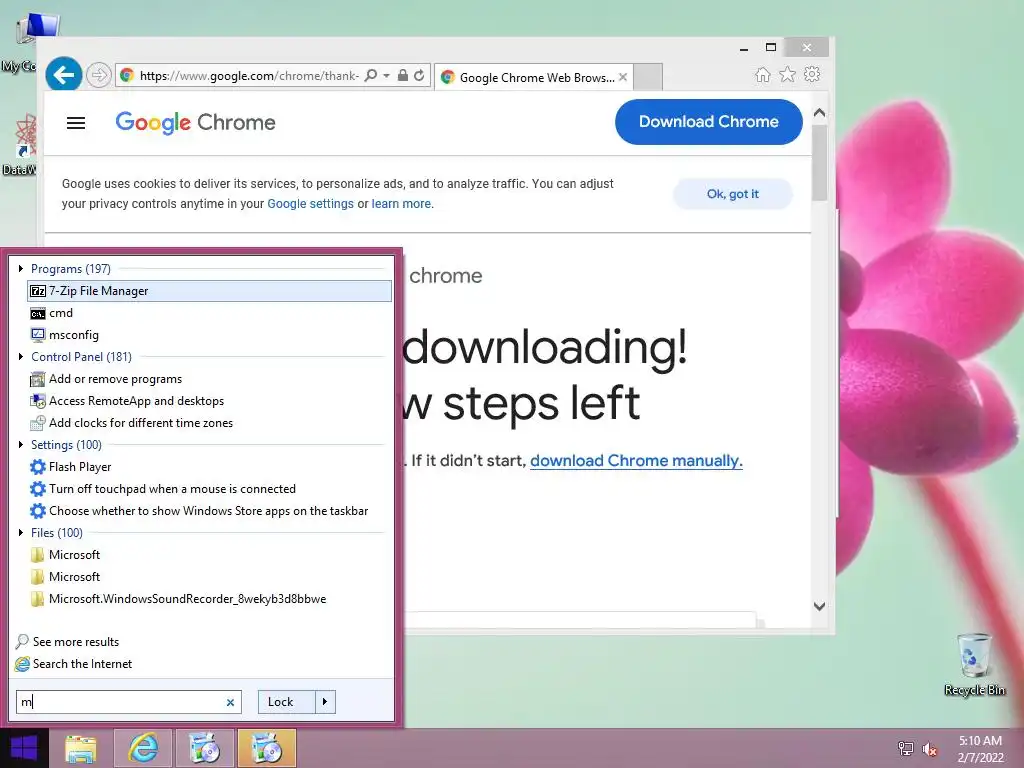Image resolution: width=1024 pixels, height=768 pixels.
Task: Click the page scrollbar up arrow
Action: point(820,113)
